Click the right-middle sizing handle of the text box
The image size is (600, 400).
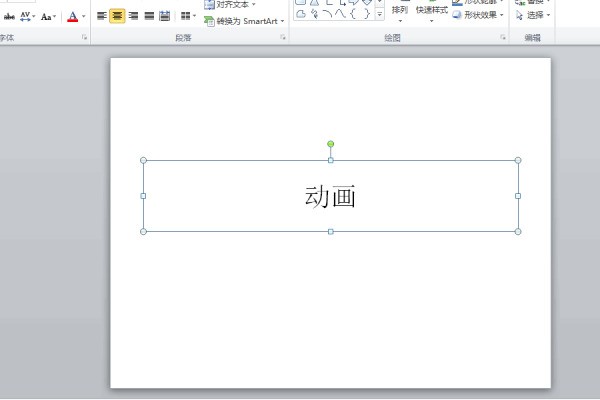518,196
